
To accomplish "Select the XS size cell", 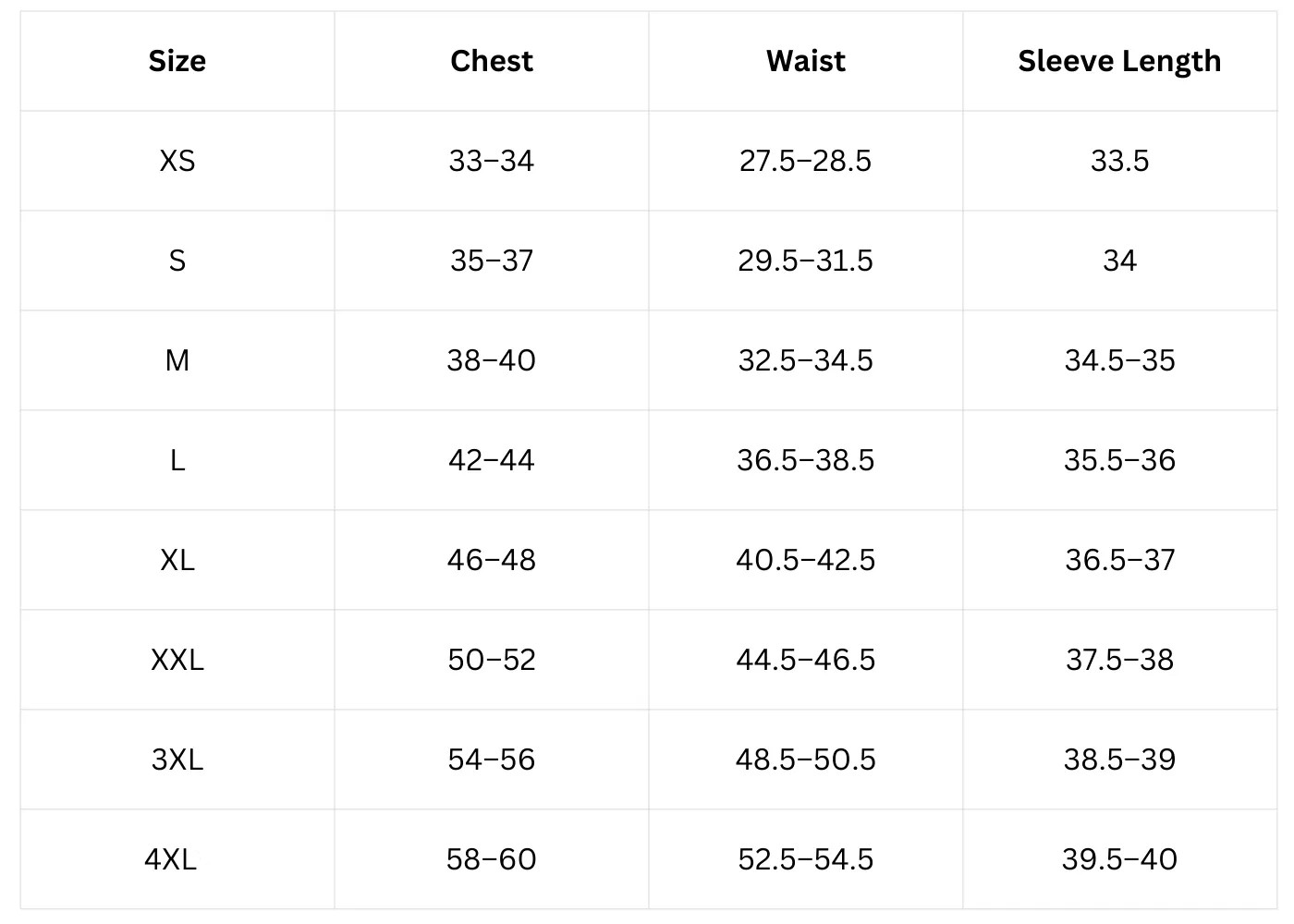I will click(x=177, y=161).
